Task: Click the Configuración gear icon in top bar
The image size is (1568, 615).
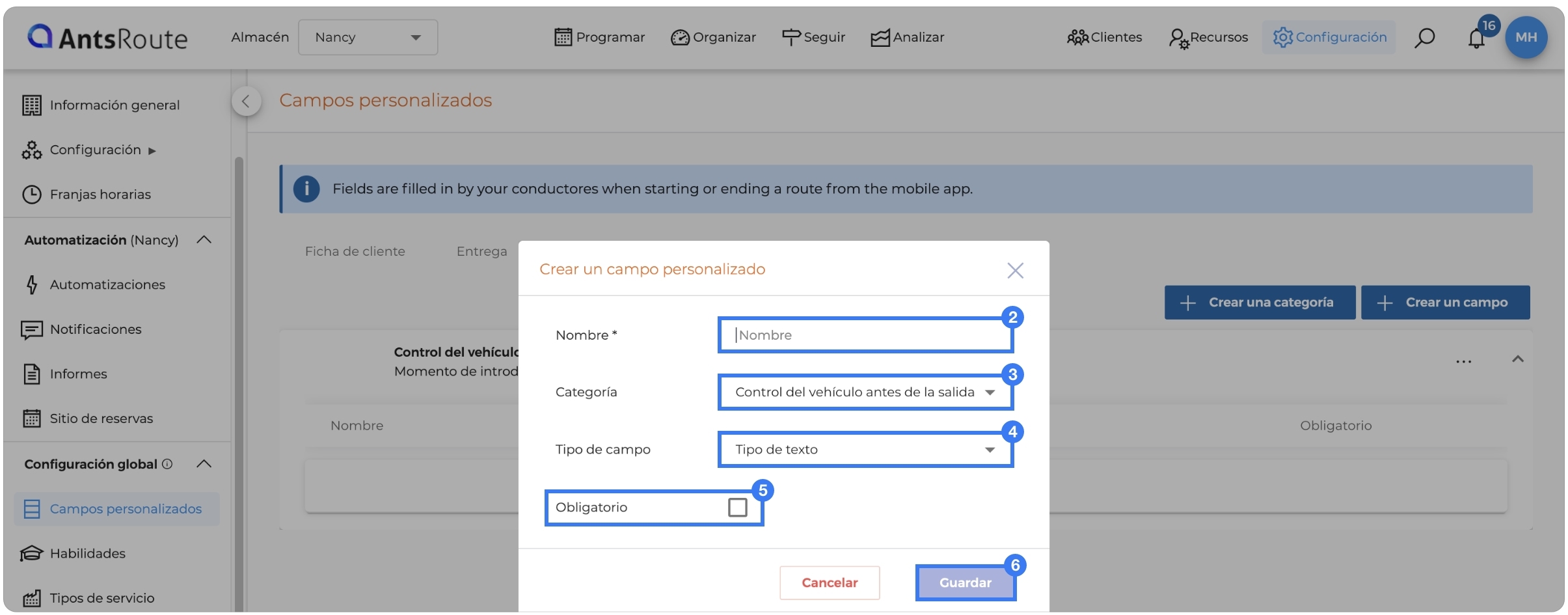Action: [x=1282, y=37]
